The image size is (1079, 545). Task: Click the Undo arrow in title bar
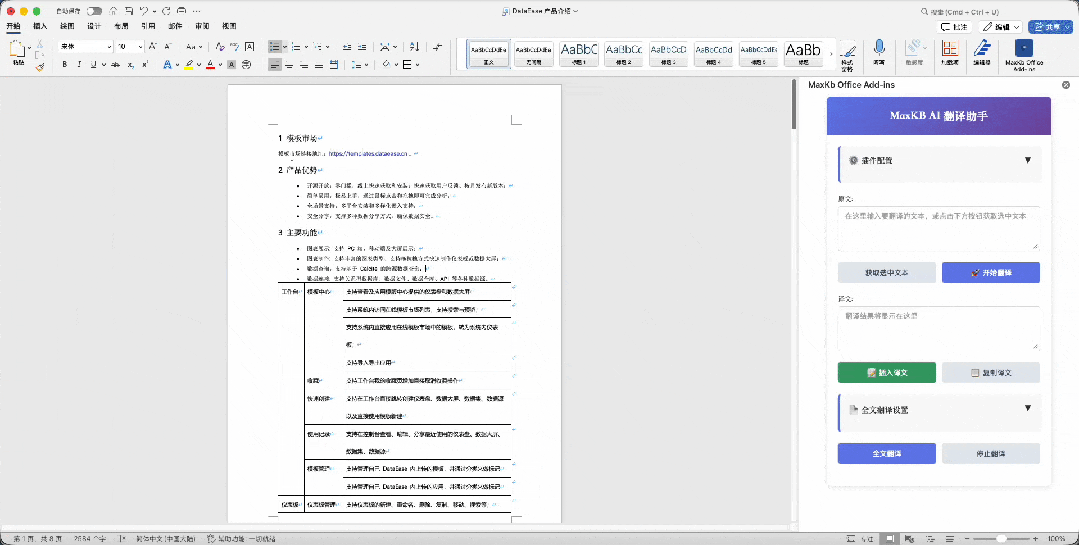coord(144,11)
